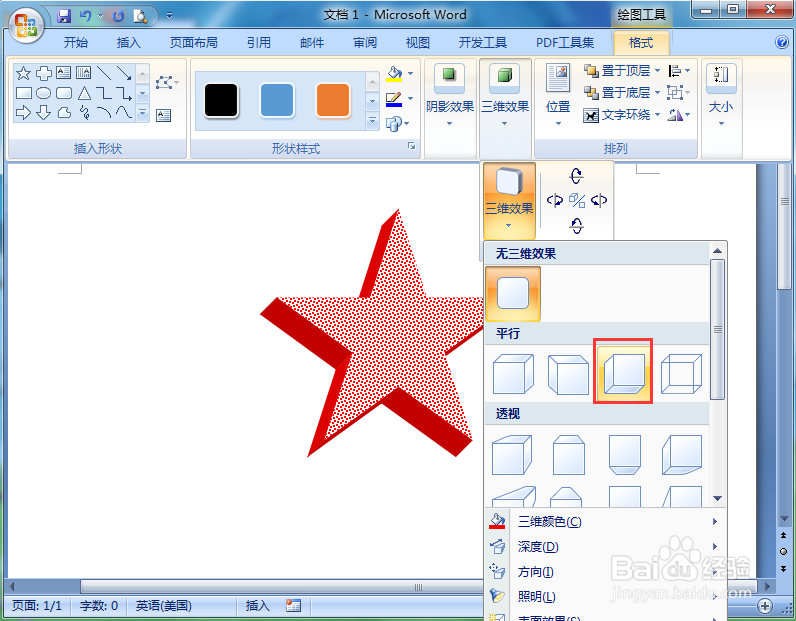Open the group objects menu
This screenshot has width=796, height=621.
(679, 92)
